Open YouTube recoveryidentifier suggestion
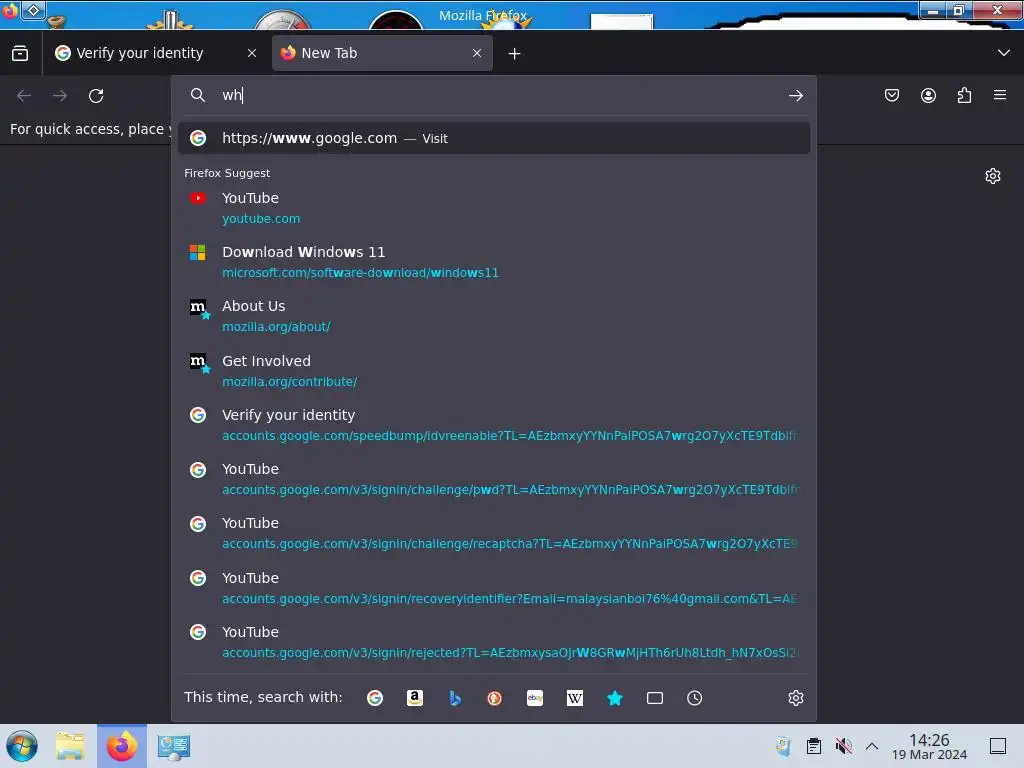 tap(494, 588)
